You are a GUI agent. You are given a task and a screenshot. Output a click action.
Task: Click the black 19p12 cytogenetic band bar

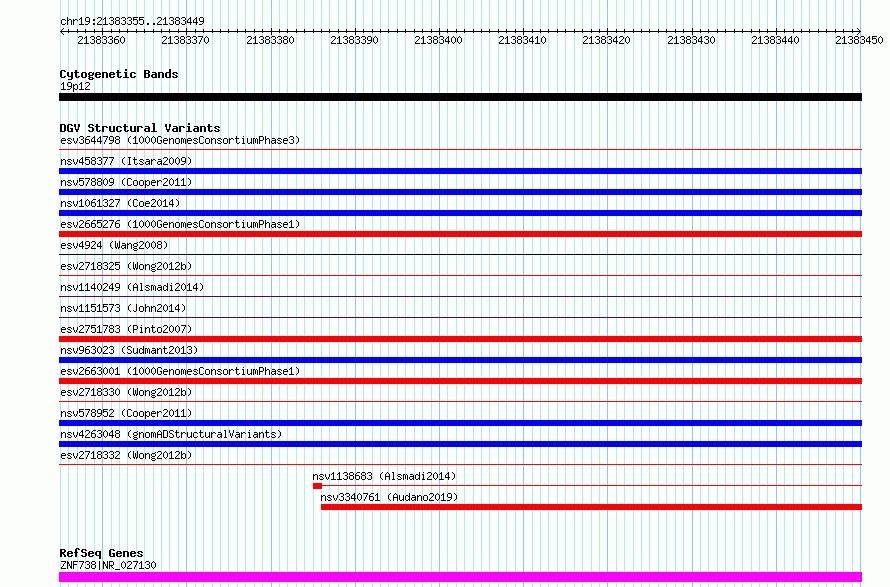[460, 97]
